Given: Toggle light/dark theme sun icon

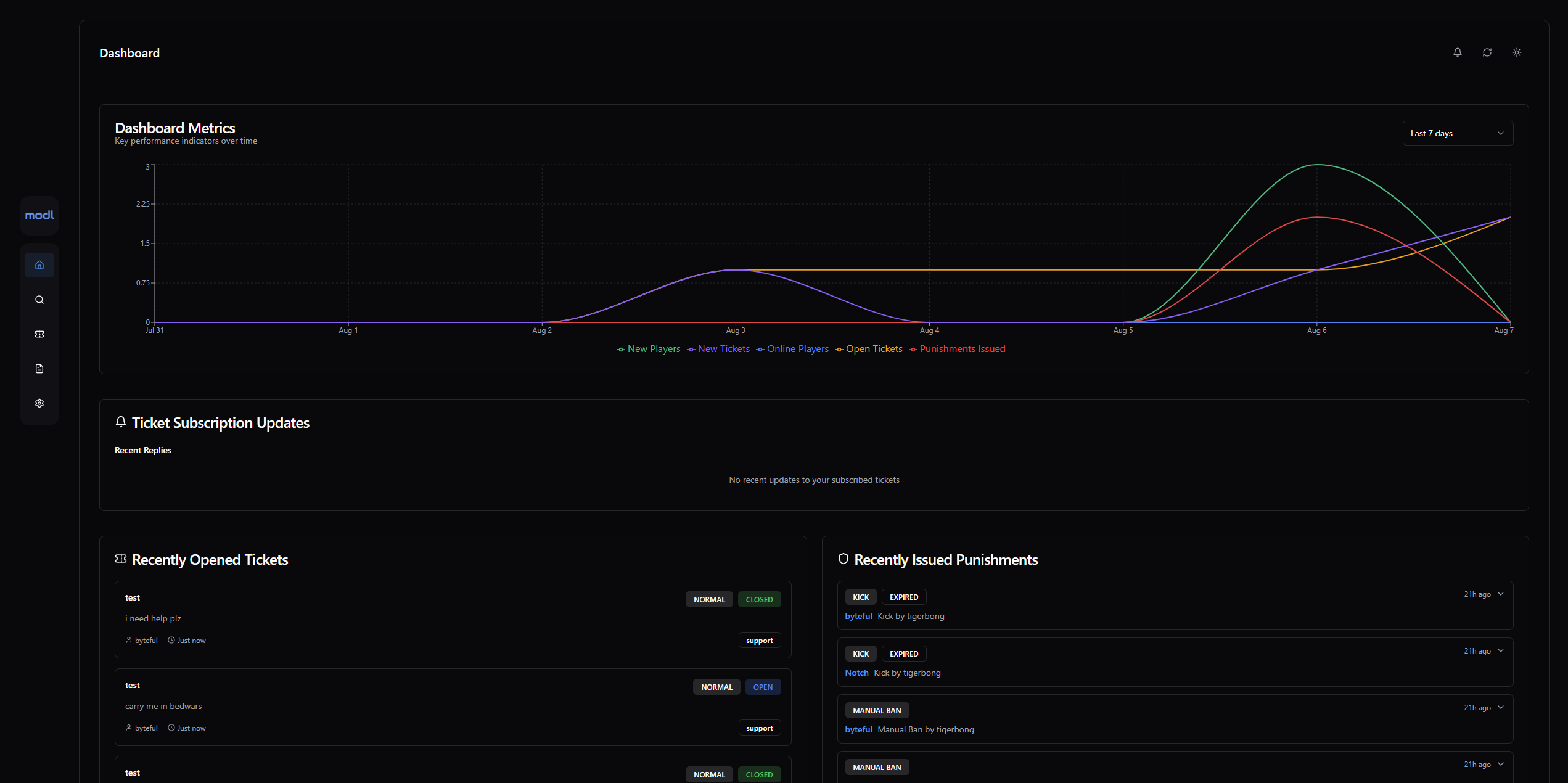Looking at the screenshot, I should [x=1517, y=52].
